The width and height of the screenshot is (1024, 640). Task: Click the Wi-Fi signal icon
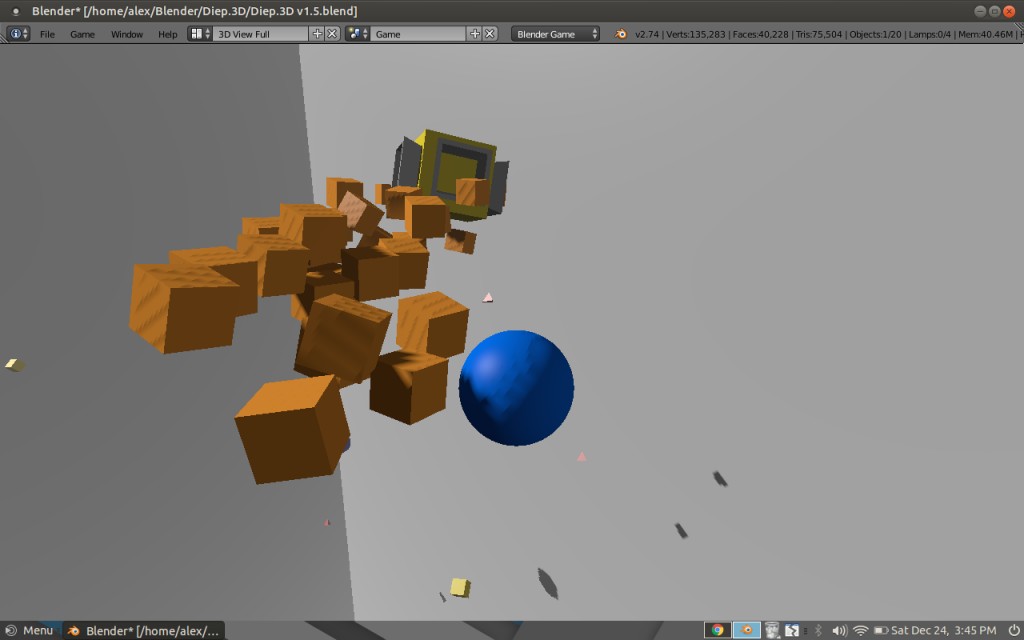(861, 631)
